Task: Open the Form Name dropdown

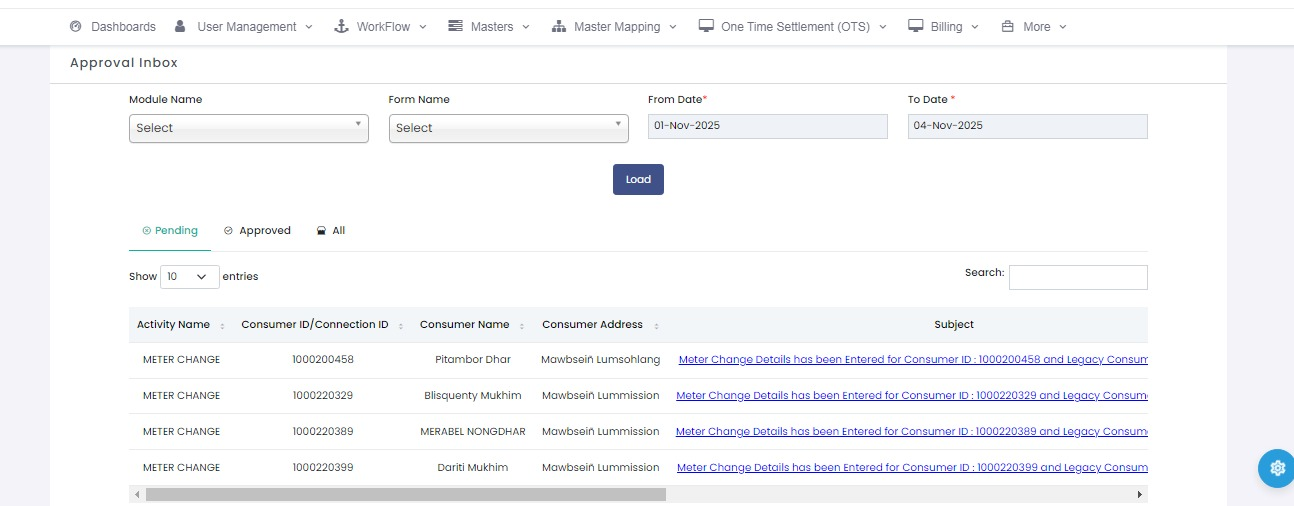Action: click(508, 128)
